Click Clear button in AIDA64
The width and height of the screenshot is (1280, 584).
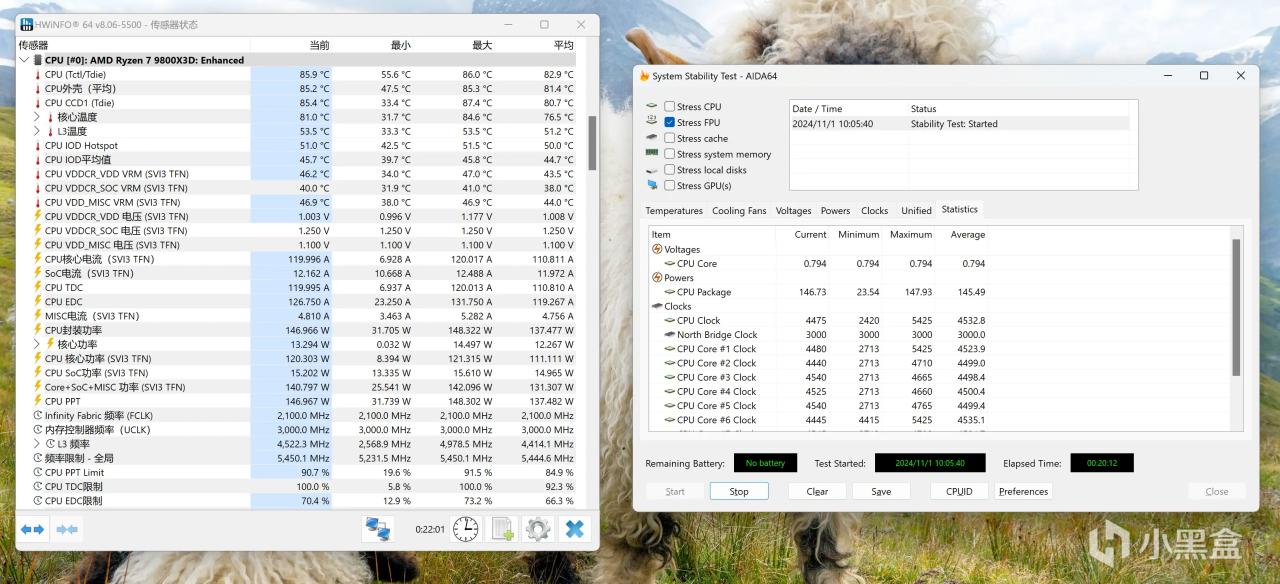(817, 491)
